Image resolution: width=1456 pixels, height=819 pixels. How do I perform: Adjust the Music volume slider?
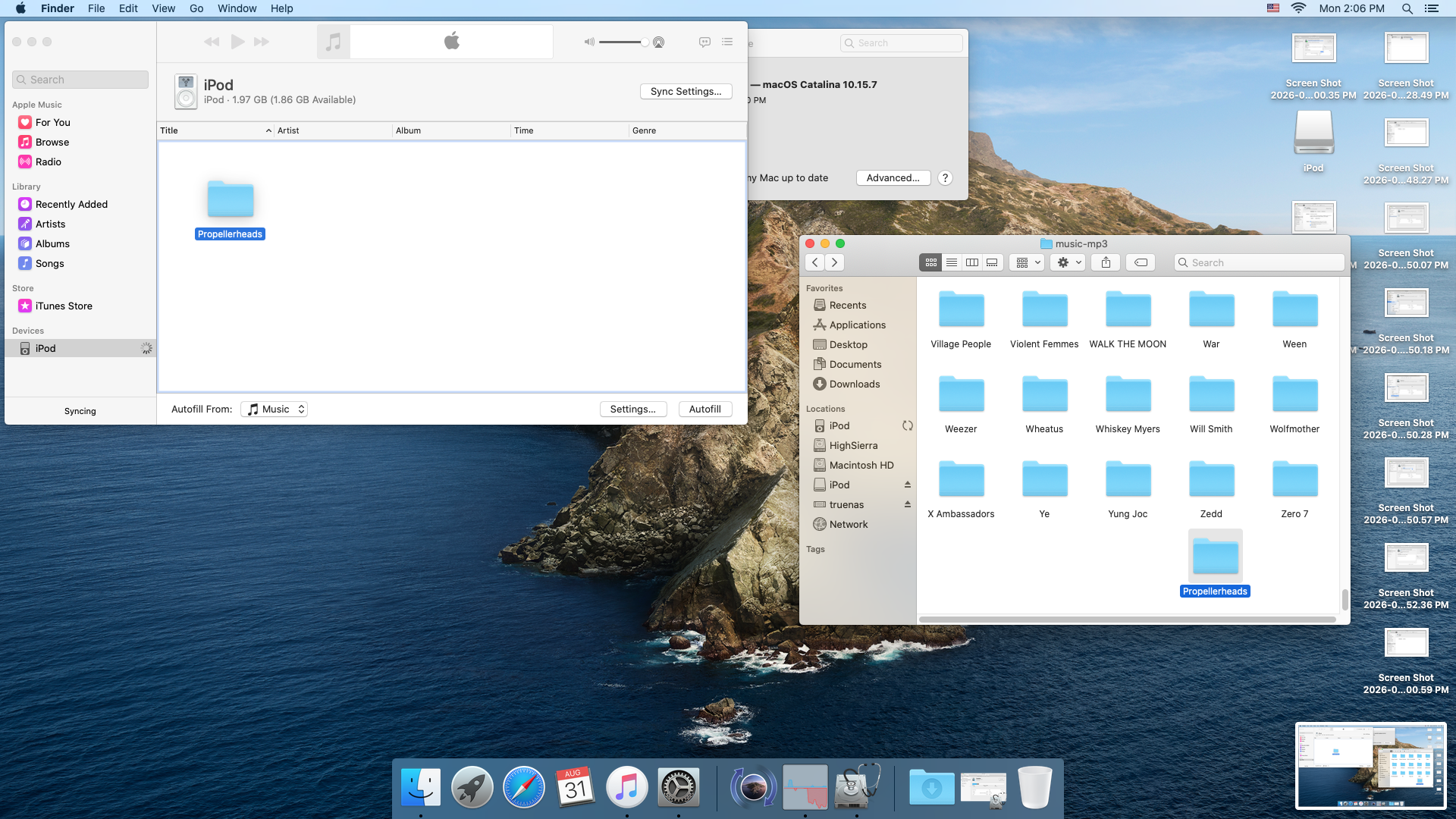coord(623,42)
